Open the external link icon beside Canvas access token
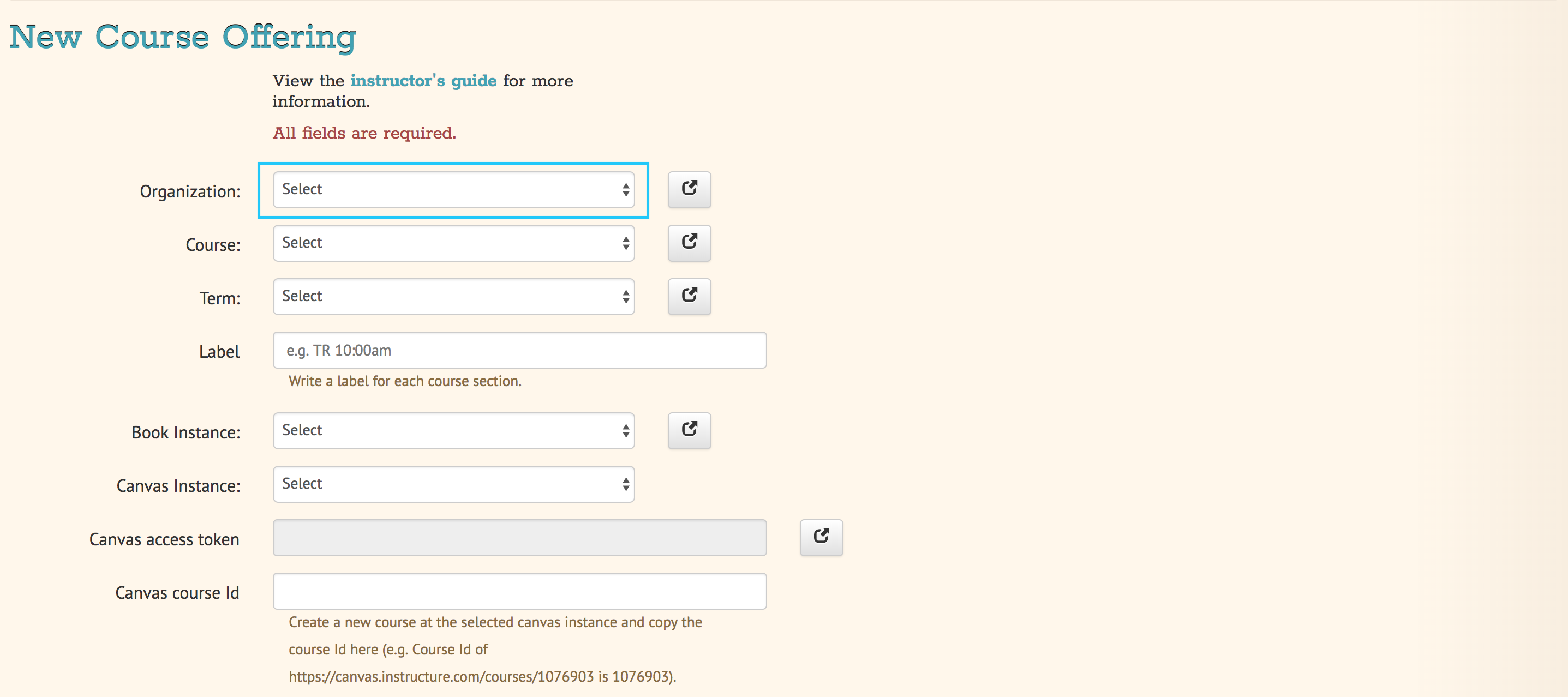 (821, 538)
